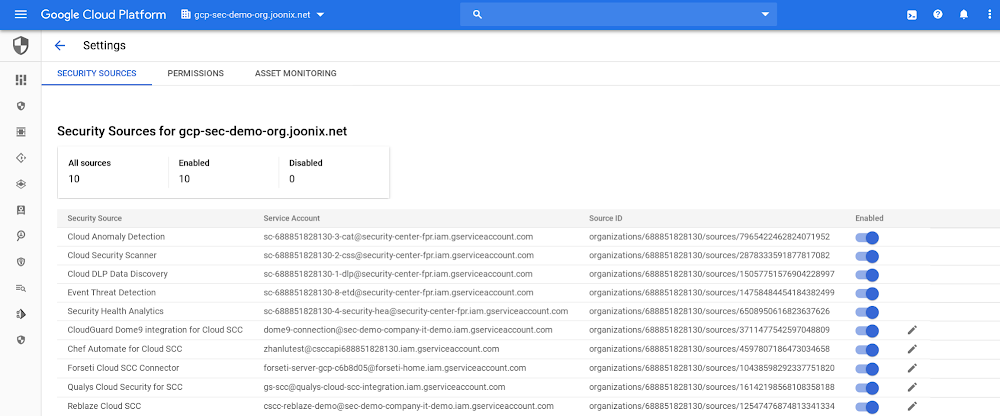Screen dimensions: 1000x416
Task: Open the badge-shaped sidebar icon
Action: [x=21, y=210]
